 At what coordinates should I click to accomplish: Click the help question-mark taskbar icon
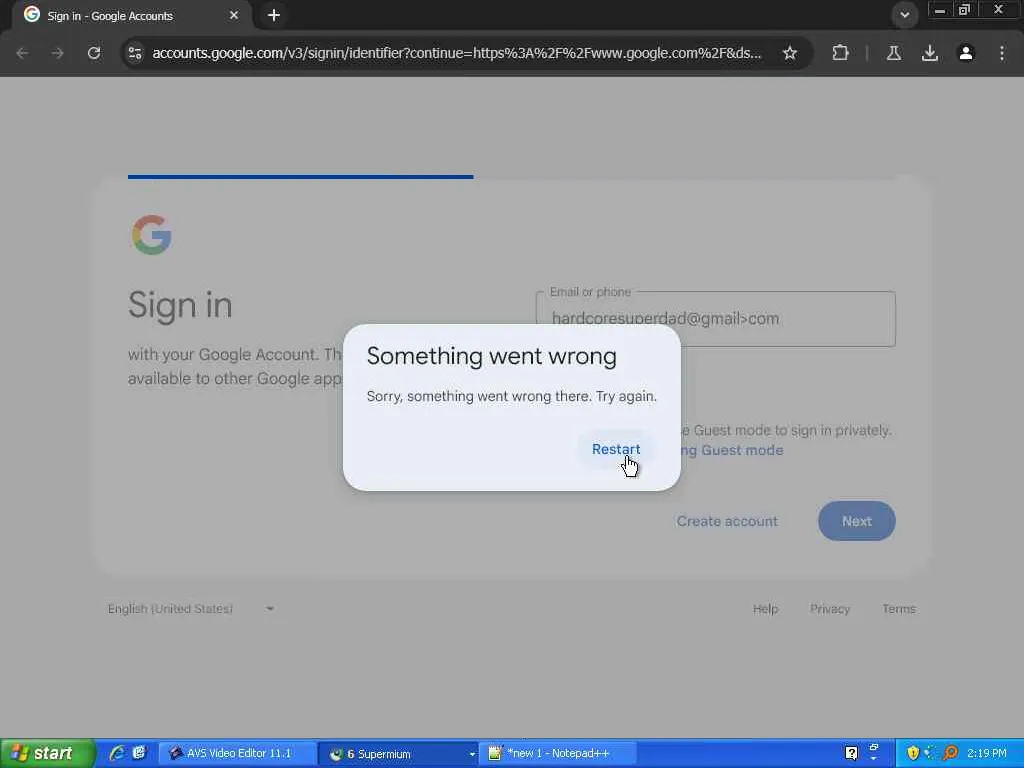coord(852,754)
